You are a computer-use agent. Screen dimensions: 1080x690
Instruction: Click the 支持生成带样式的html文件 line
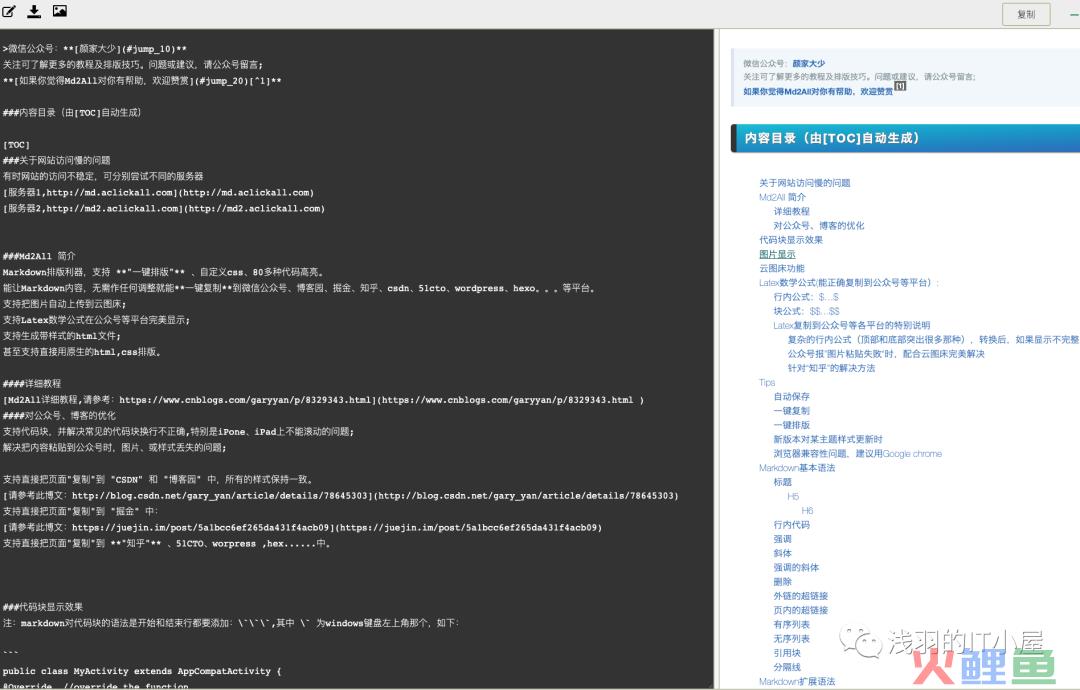tap(61, 336)
